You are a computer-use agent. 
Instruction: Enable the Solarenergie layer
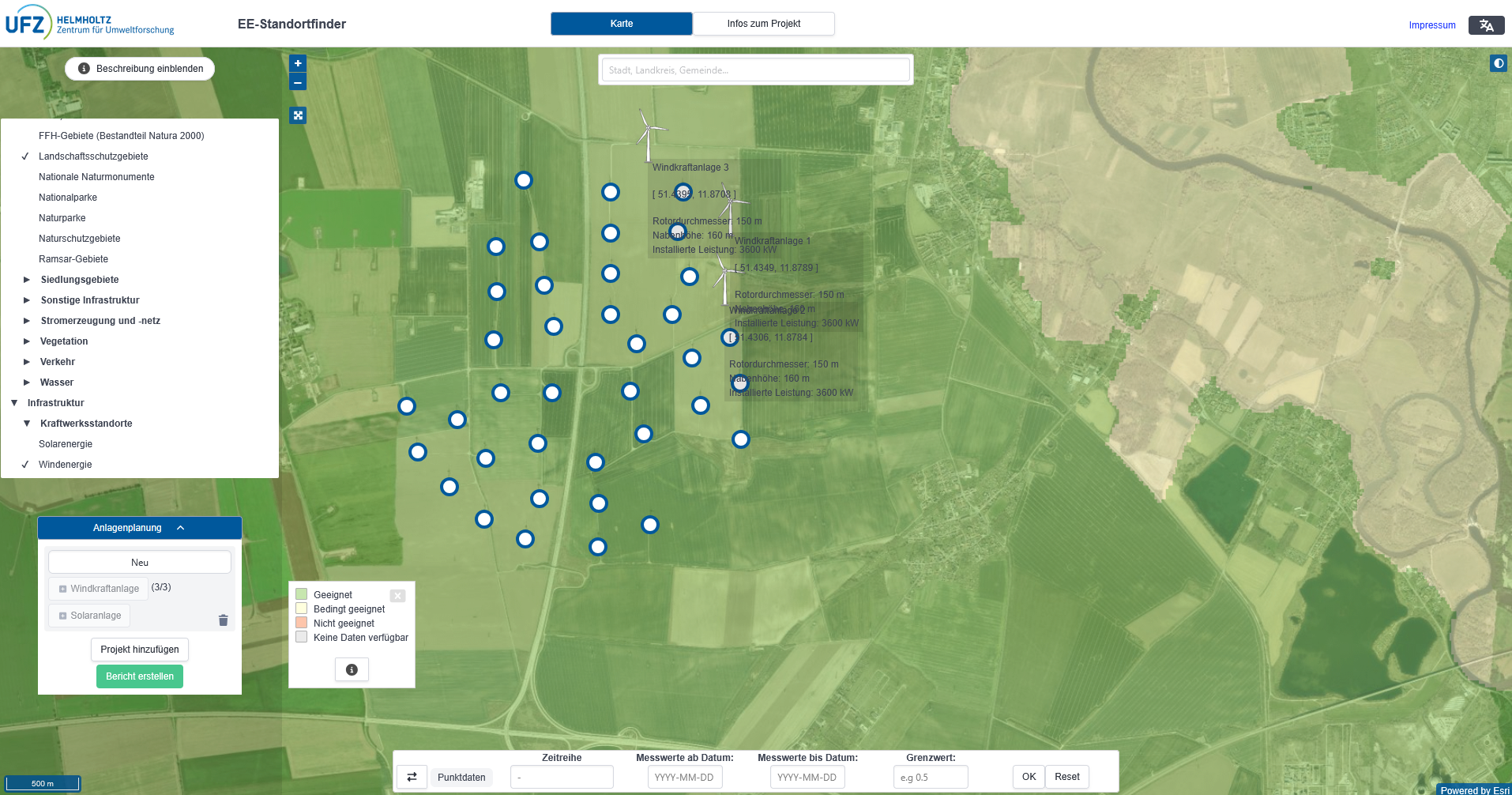pos(66,444)
